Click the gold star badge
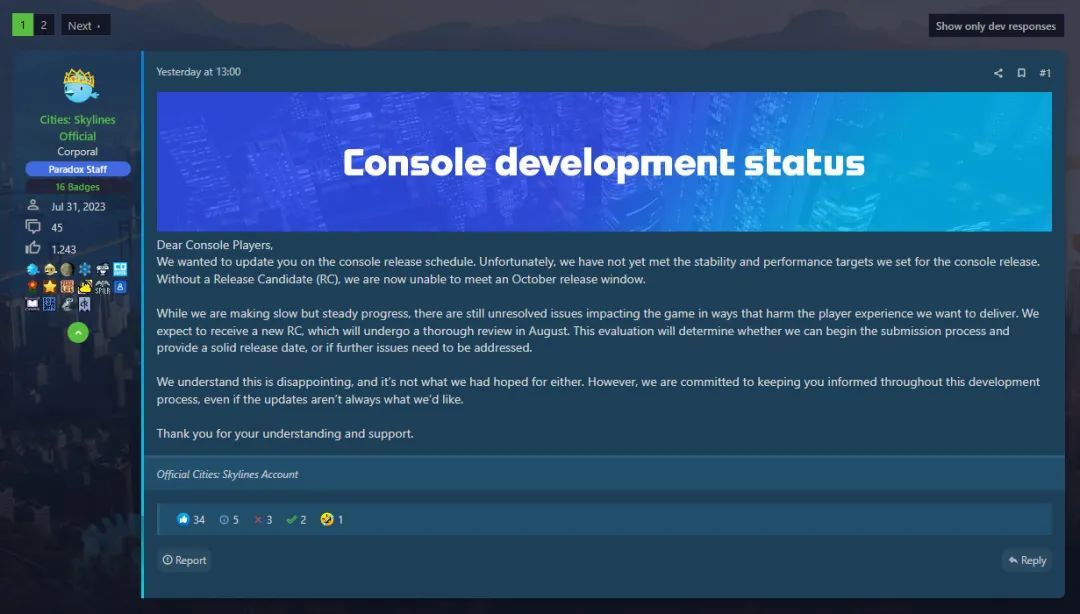The image size is (1080, 614). [x=50, y=287]
